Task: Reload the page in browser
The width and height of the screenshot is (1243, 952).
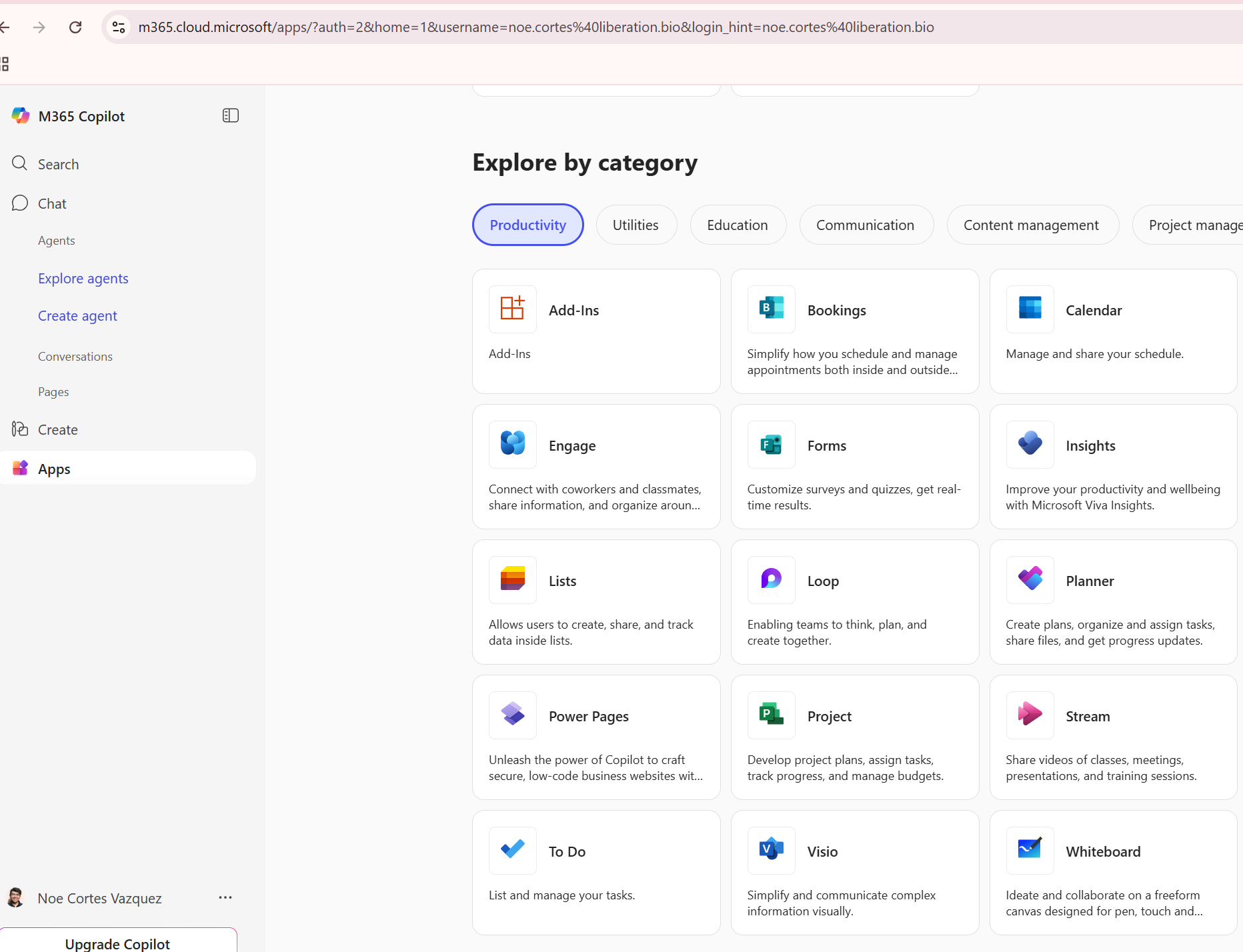Action: (75, 27)
